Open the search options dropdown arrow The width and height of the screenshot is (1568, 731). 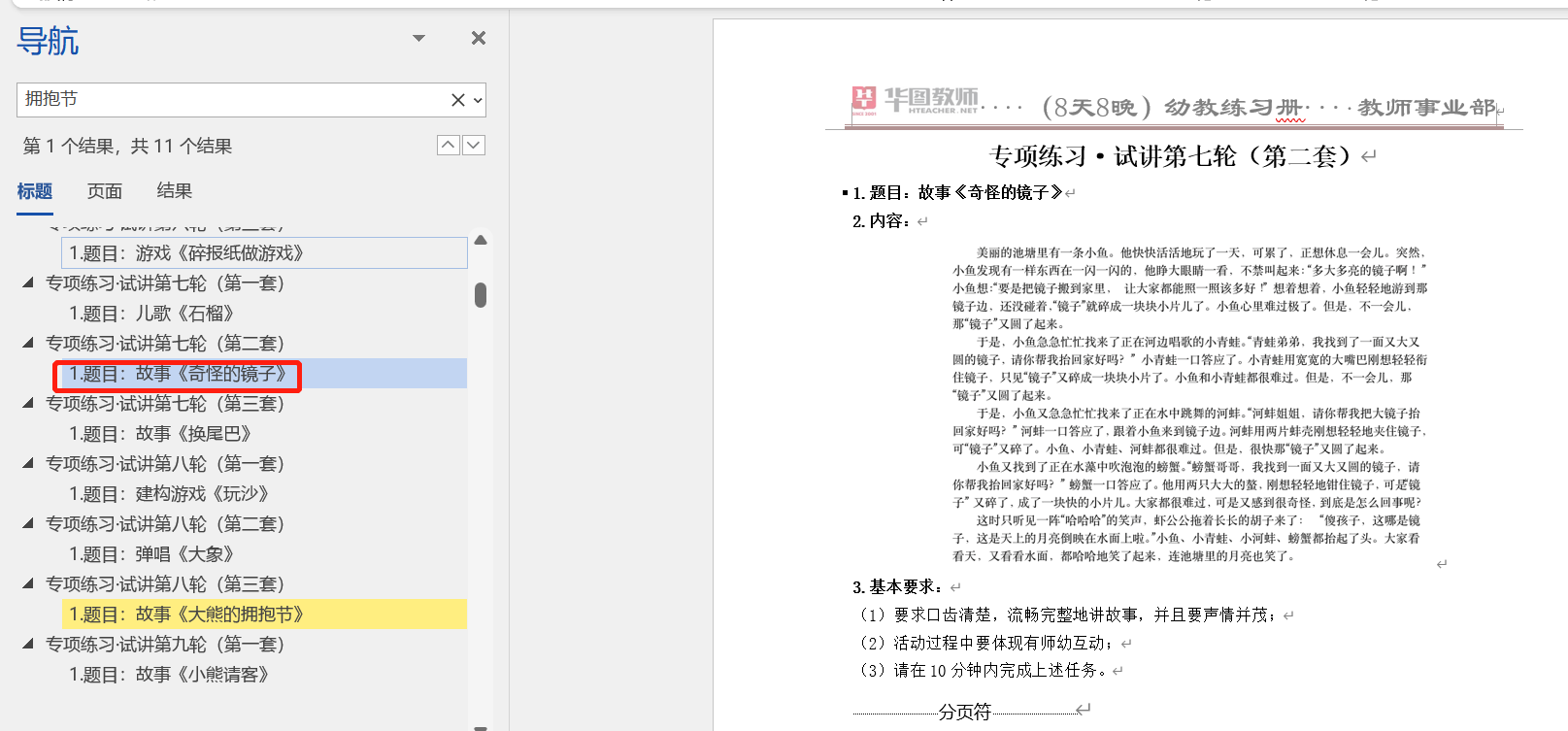(478, 100)
